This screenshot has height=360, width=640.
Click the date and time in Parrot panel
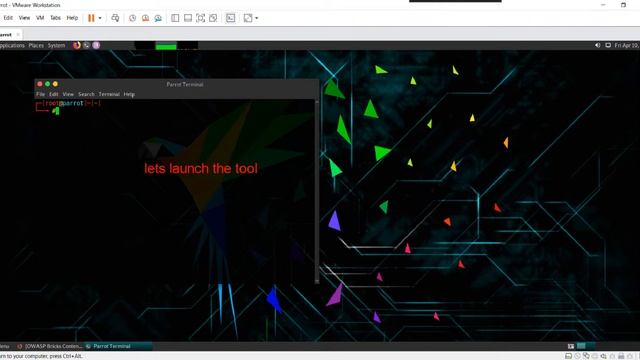tap(627, 45)
